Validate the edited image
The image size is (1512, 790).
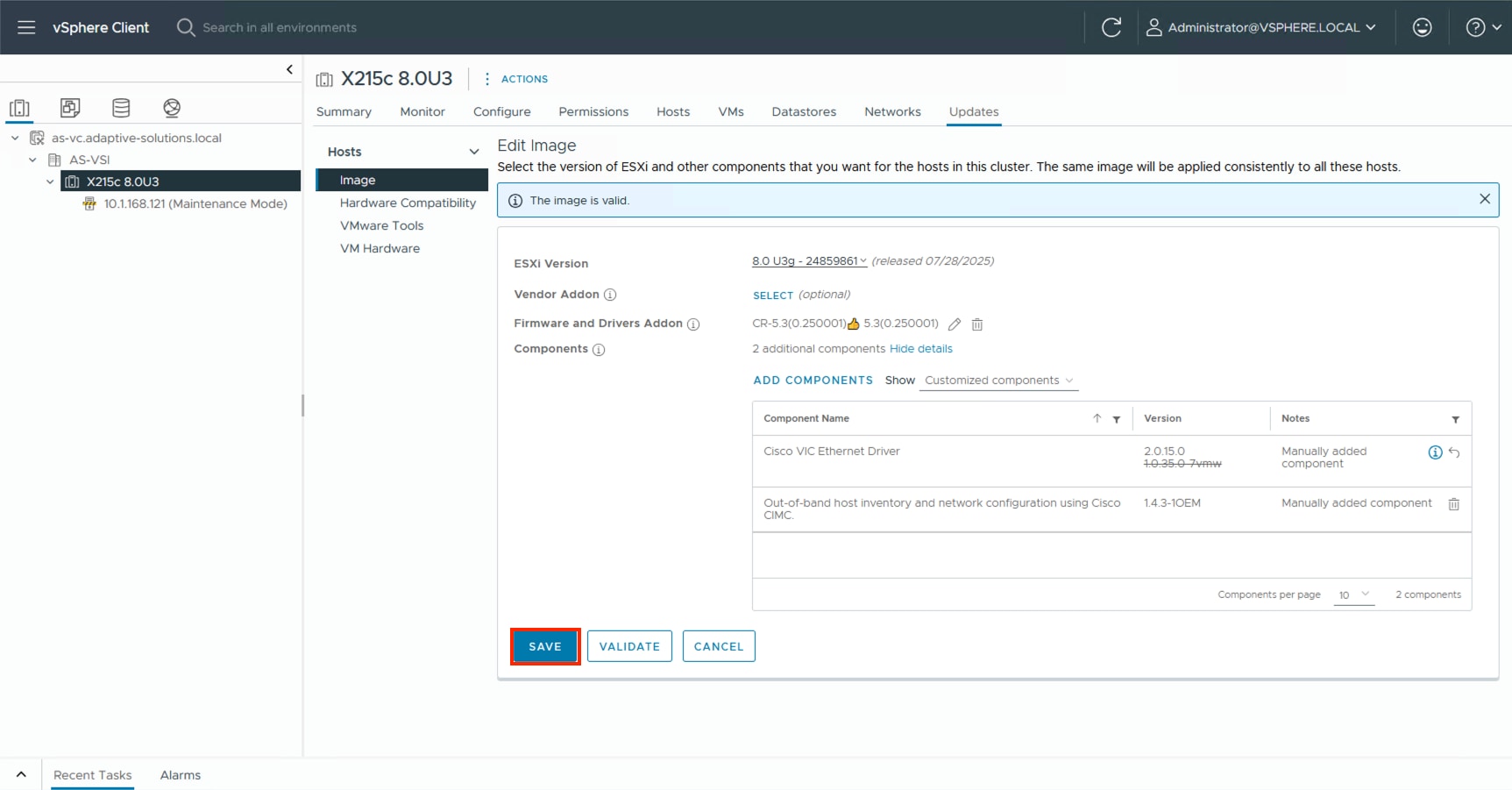(x=629, y=646)
